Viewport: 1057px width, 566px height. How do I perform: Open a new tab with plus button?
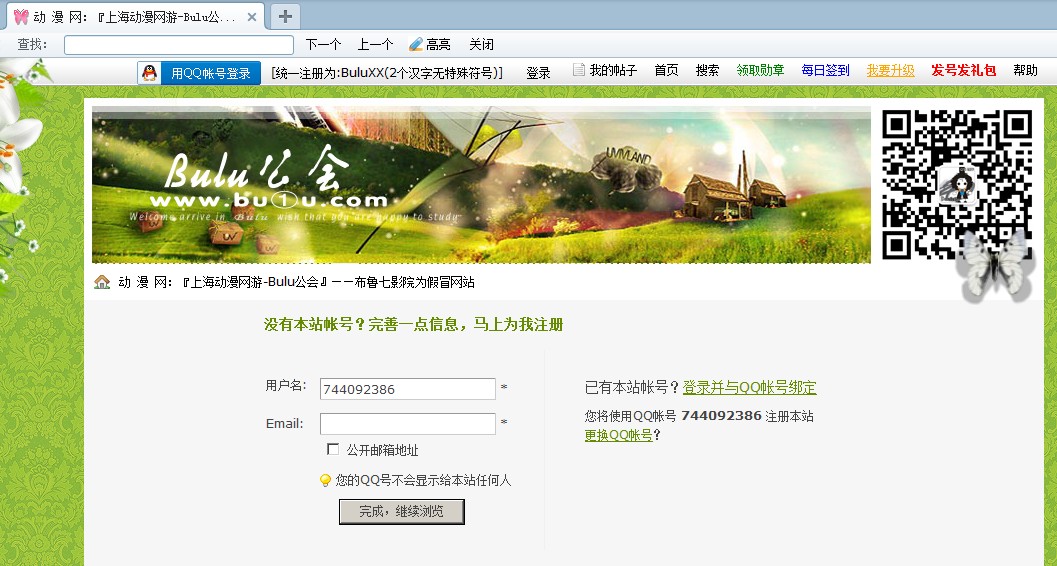click(x=285, y=16)
